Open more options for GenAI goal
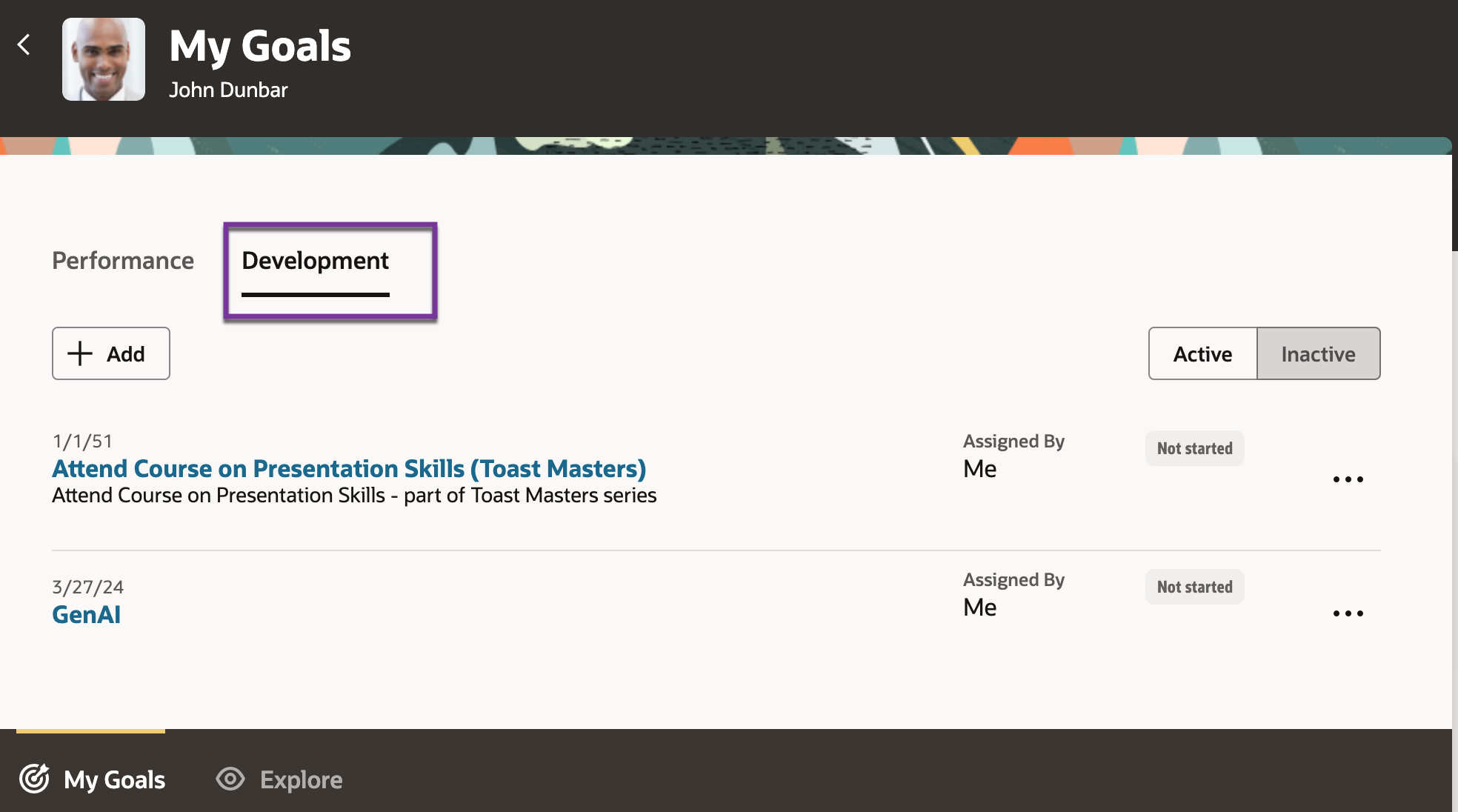 click(1348, 613)
